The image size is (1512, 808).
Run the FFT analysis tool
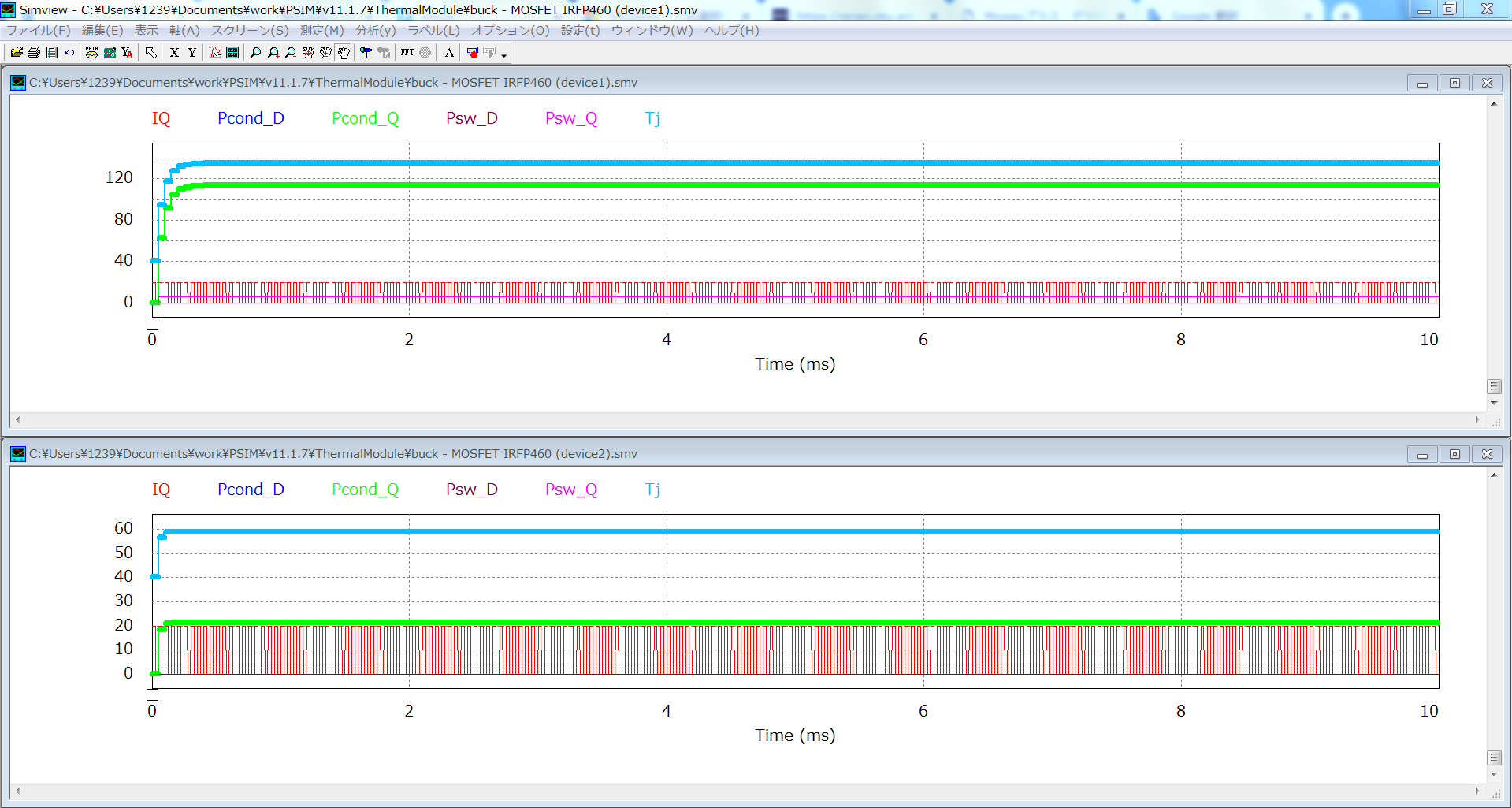coord(407,53)
